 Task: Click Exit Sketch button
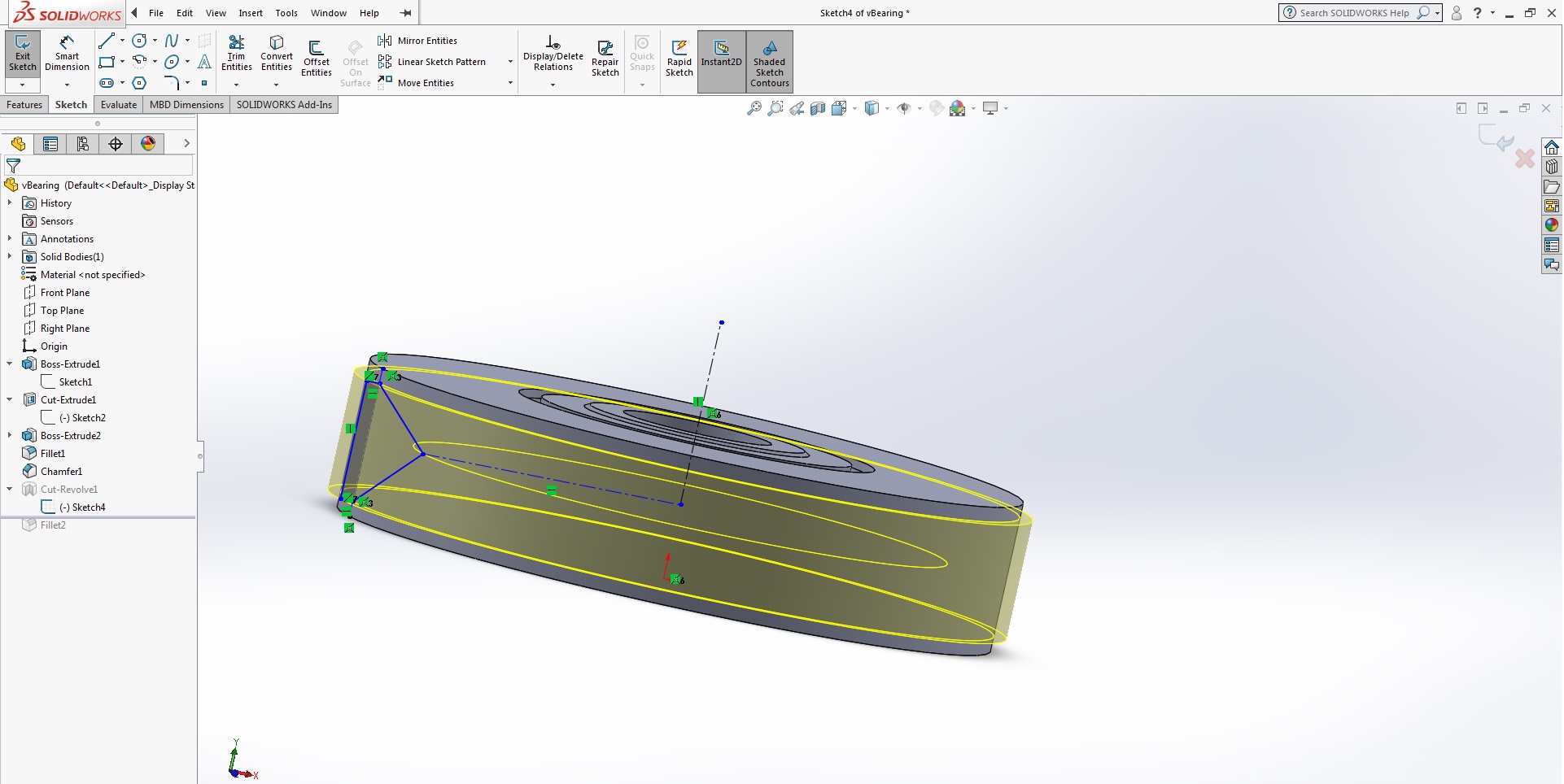tap(23, 54)
